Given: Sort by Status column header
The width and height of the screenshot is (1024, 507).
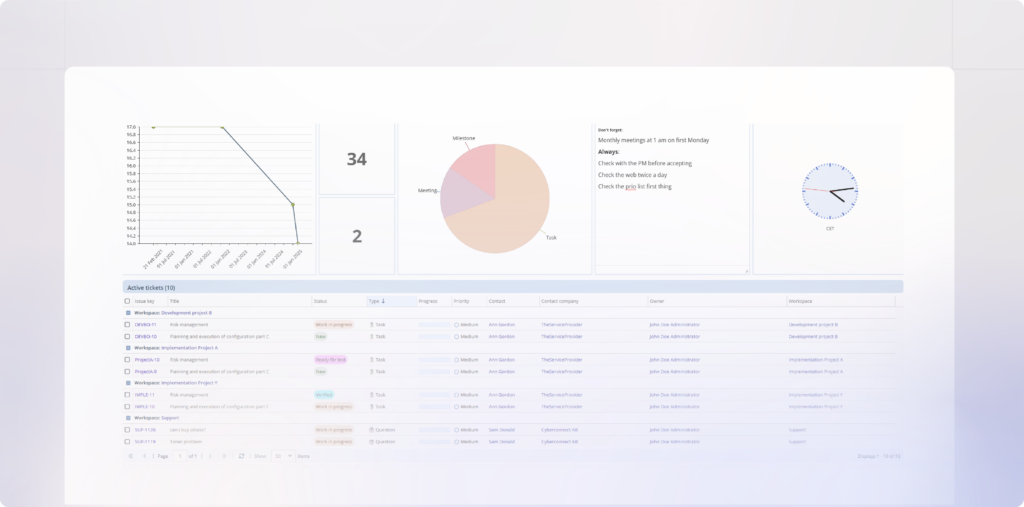Looking at the screenshot, I should [x=339, y=301].
